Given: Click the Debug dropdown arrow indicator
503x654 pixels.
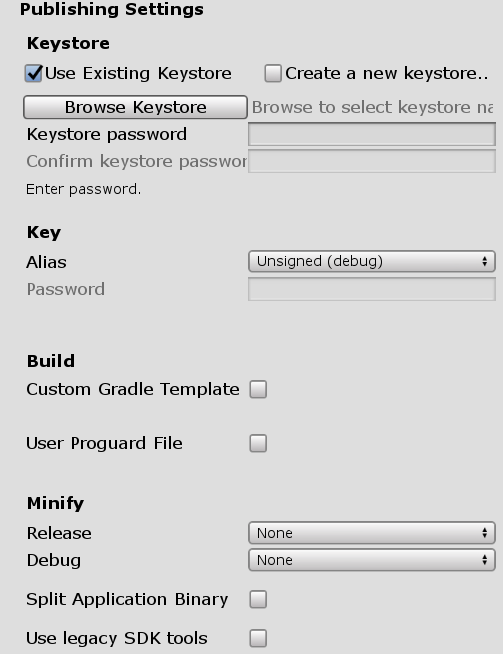Looking at the screenshot, I should coord(484,560).
